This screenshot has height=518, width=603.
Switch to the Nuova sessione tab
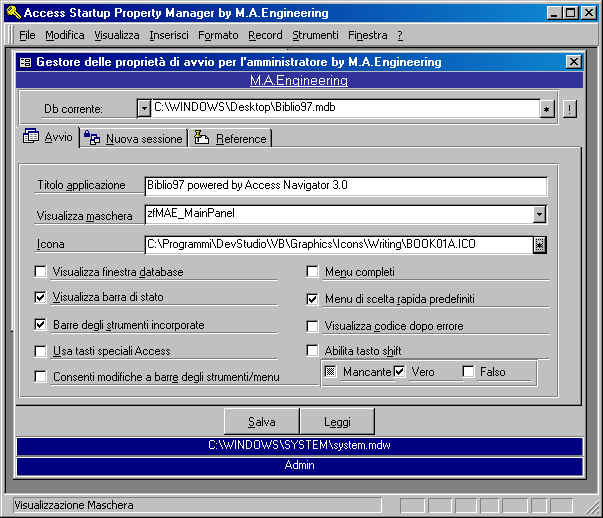(143, 139)
